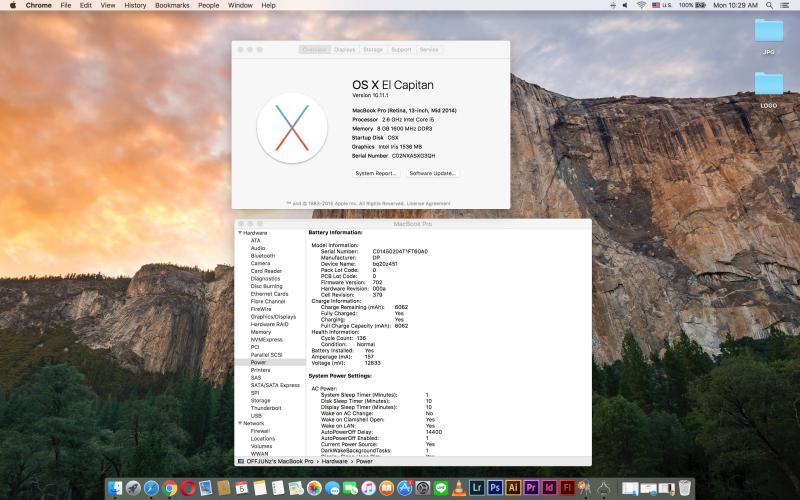Select Memory in the Hardware list
Viewport: 800px width, 500px height.
(x=261, y=332)
